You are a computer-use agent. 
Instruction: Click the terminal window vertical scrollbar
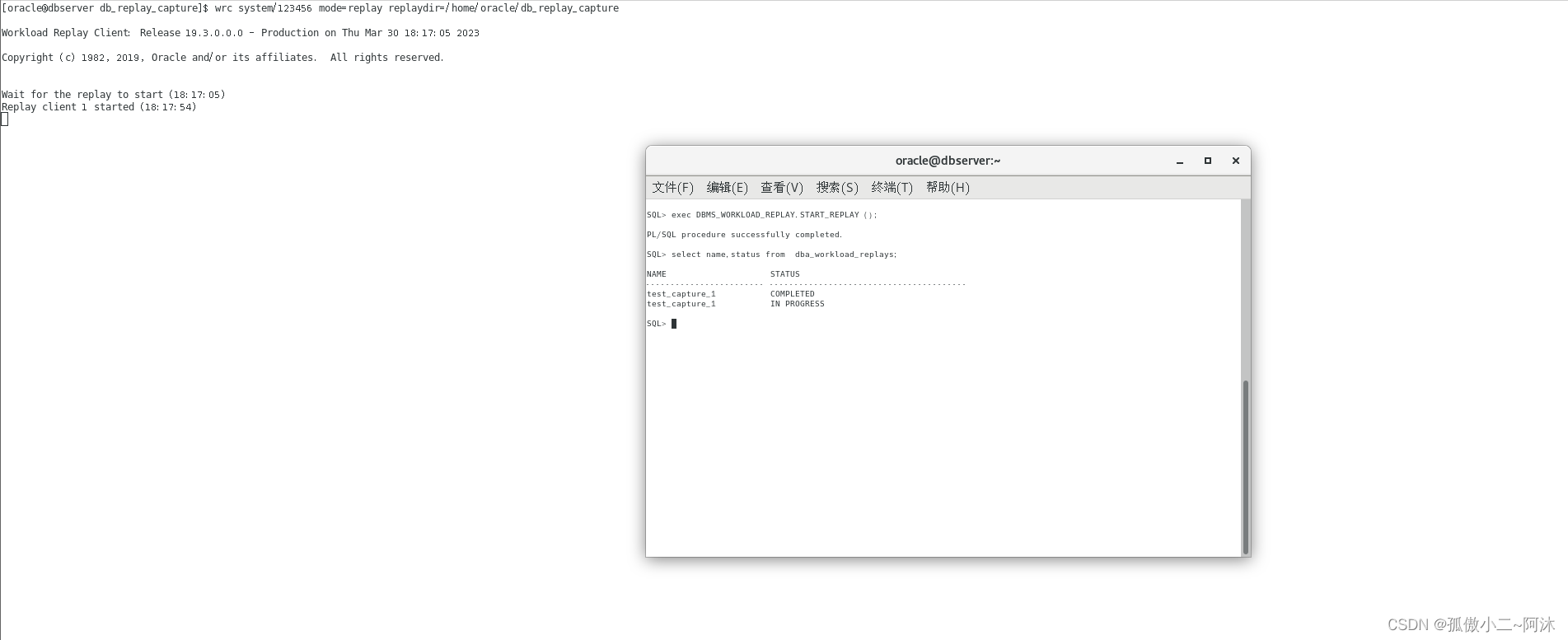[x=1245, y=466]
